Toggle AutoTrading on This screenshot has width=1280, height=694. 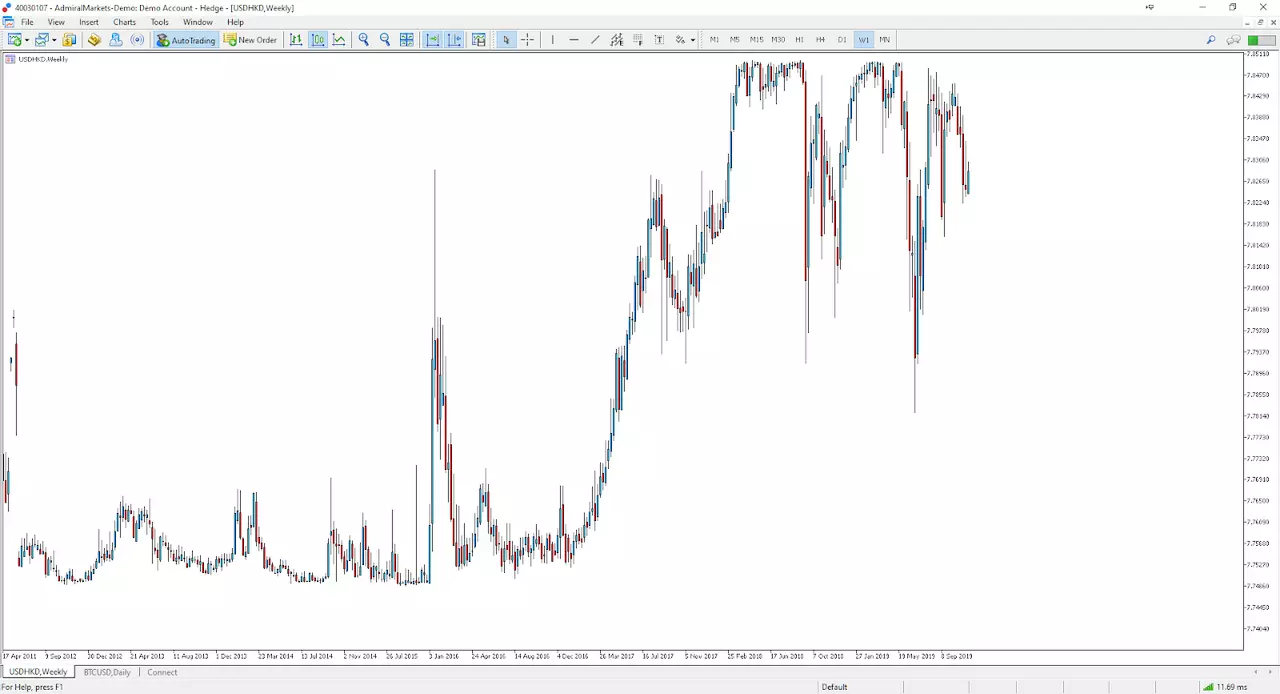186,40
